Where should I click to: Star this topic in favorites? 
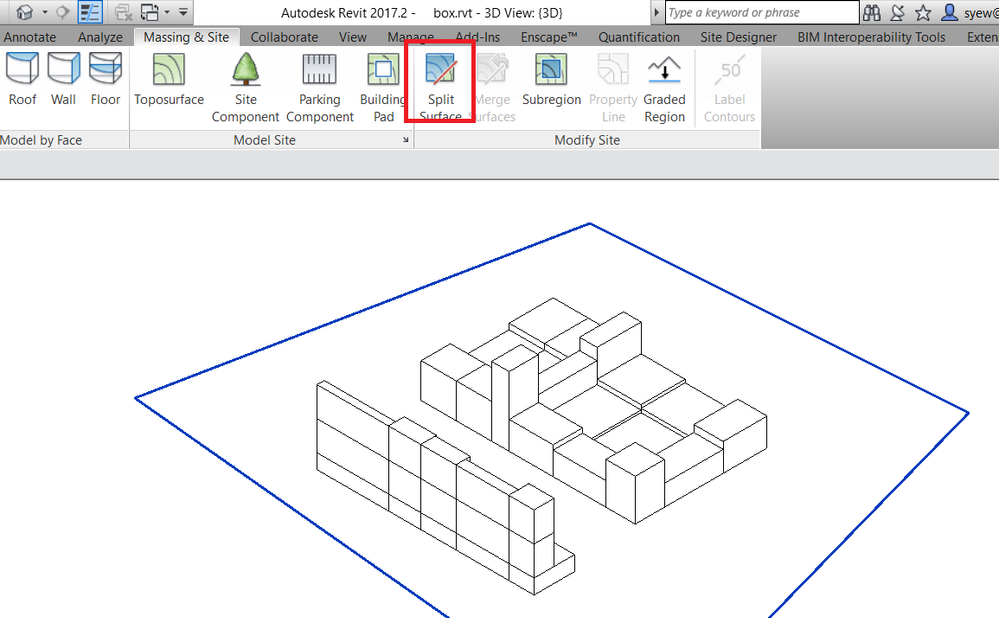pos(925,12)
